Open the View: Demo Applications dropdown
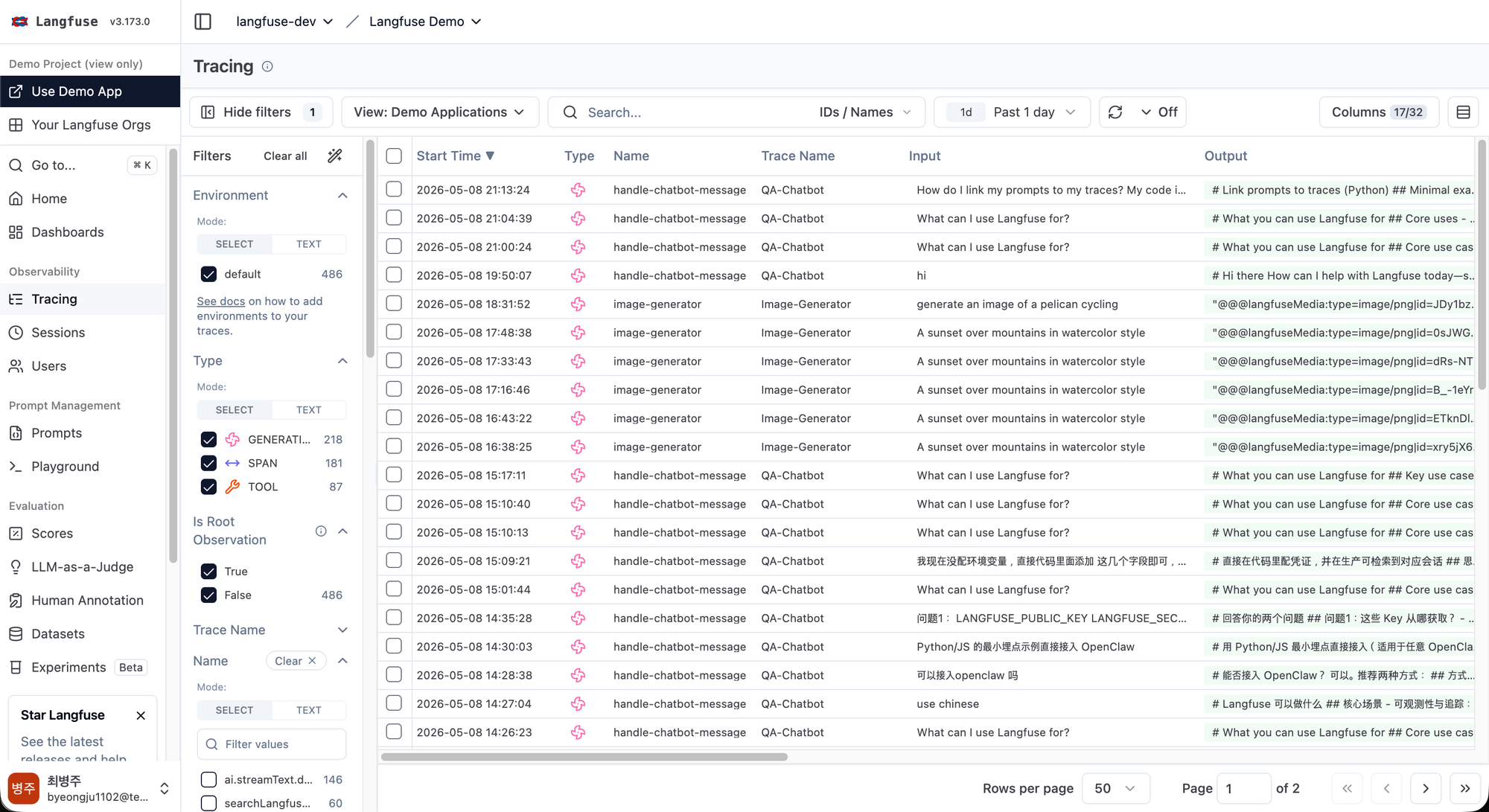 click(440, 112)
